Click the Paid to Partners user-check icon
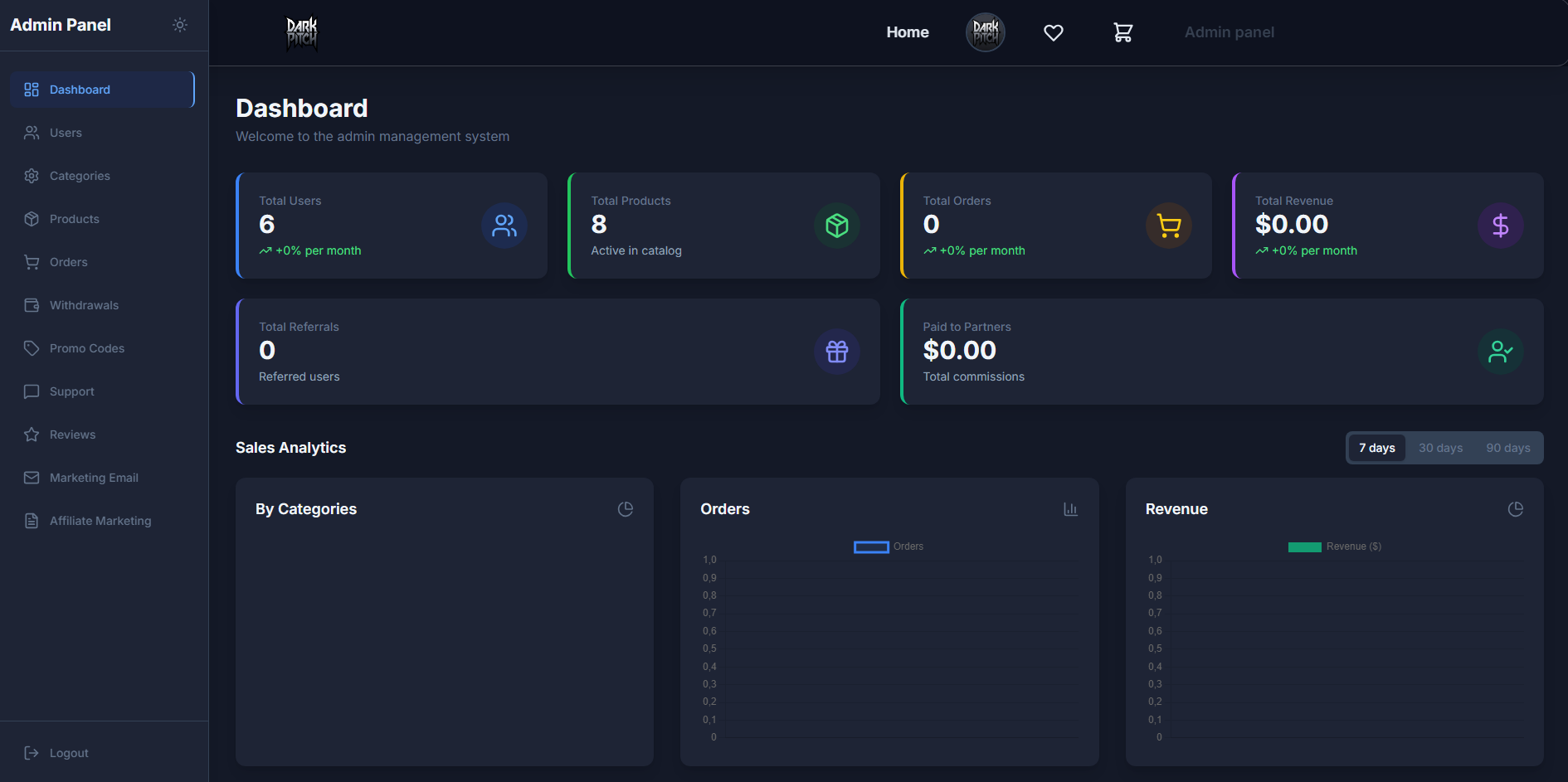This screenshot has width=1568, height=782. coord(1501,352)
